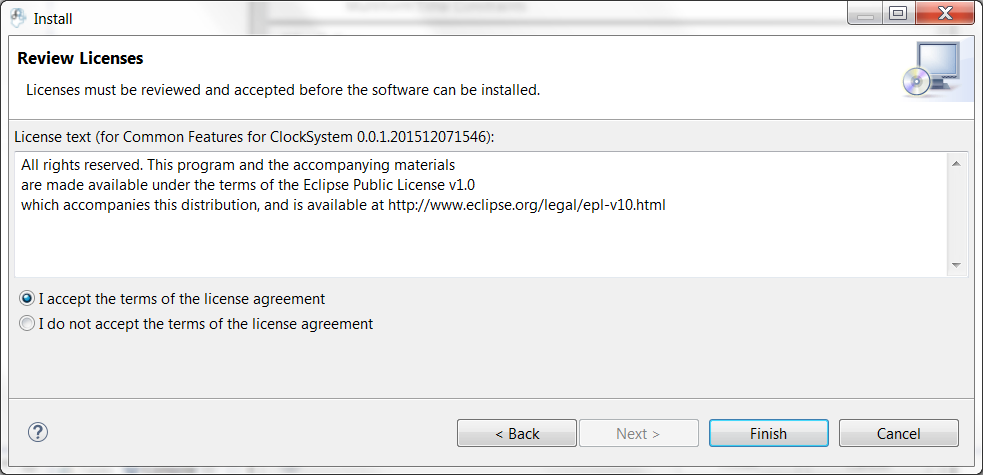The height and width of the screenshot is (475, 983).
Task: Select "I accept the terms" radio button
Action: [x=28, y=299]
